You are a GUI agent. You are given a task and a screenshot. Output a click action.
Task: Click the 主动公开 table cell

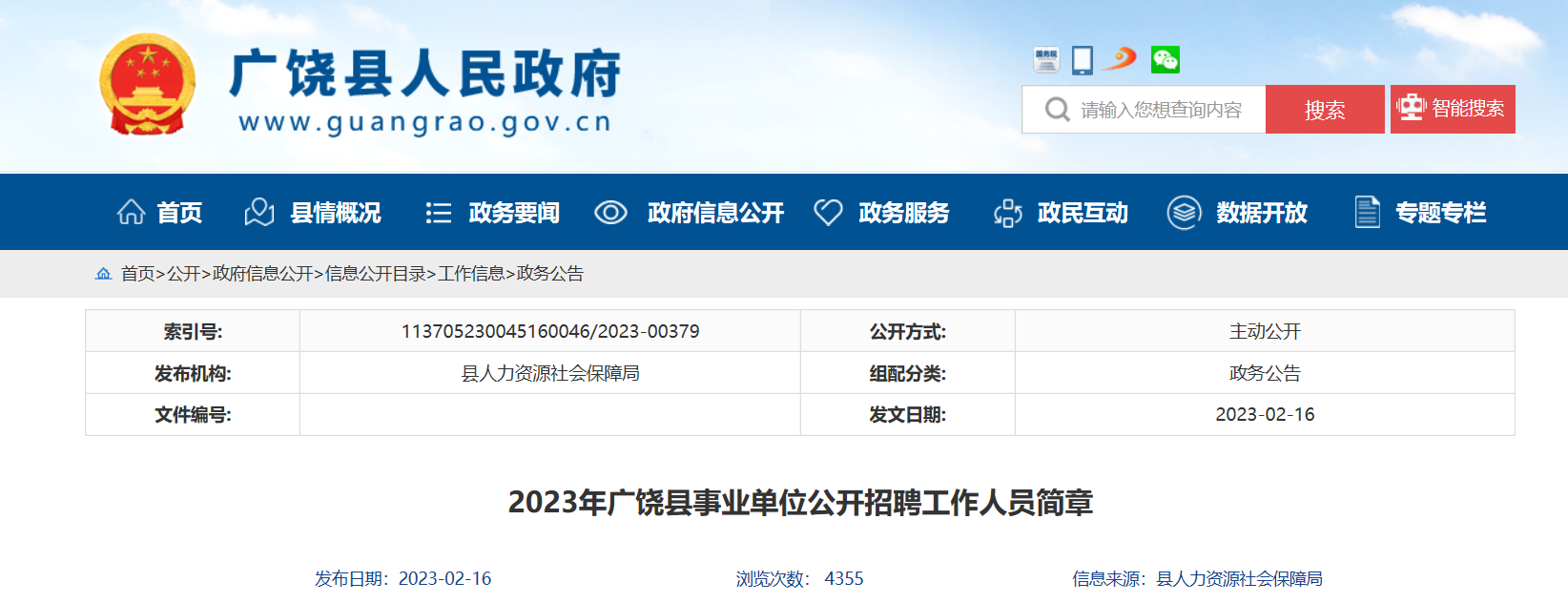1265,331
